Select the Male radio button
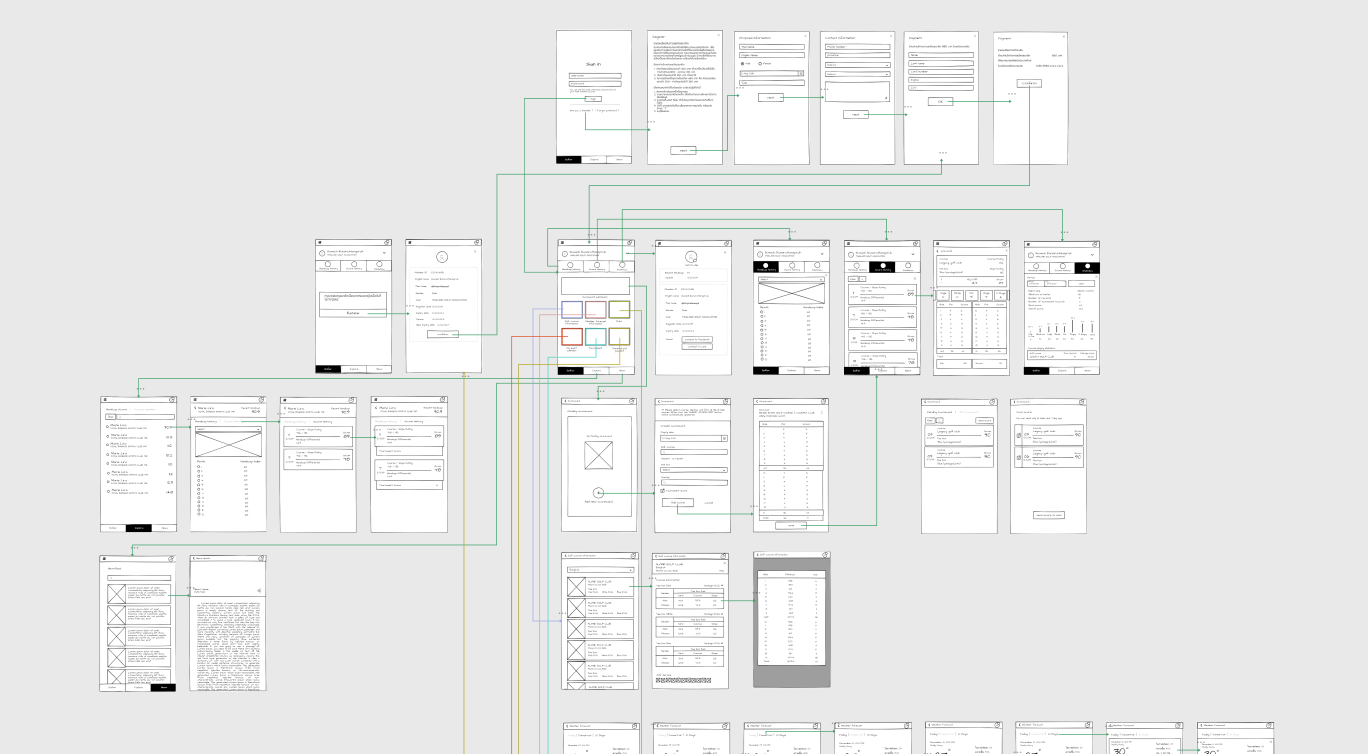This screenshot has height=754, width=1368. [742, 63]
